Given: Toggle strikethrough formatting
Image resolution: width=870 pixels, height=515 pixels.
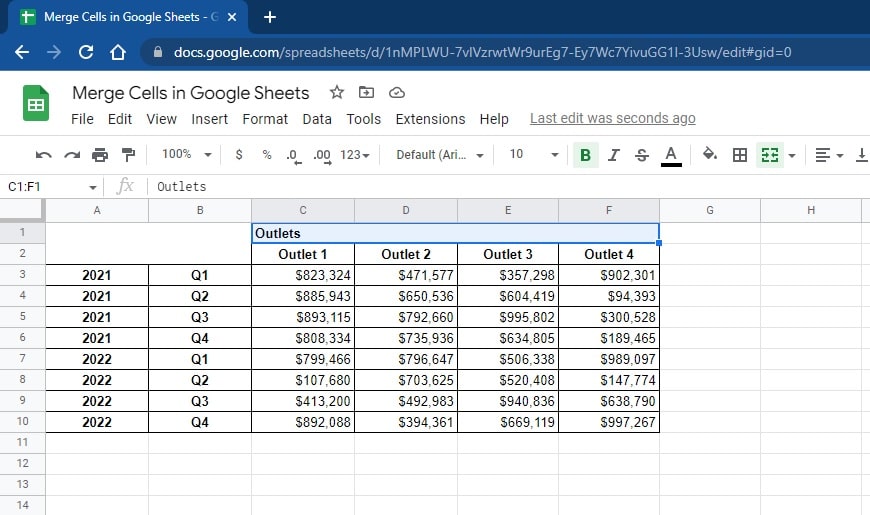Looking at the screenshot, I should tap(641, 155).
